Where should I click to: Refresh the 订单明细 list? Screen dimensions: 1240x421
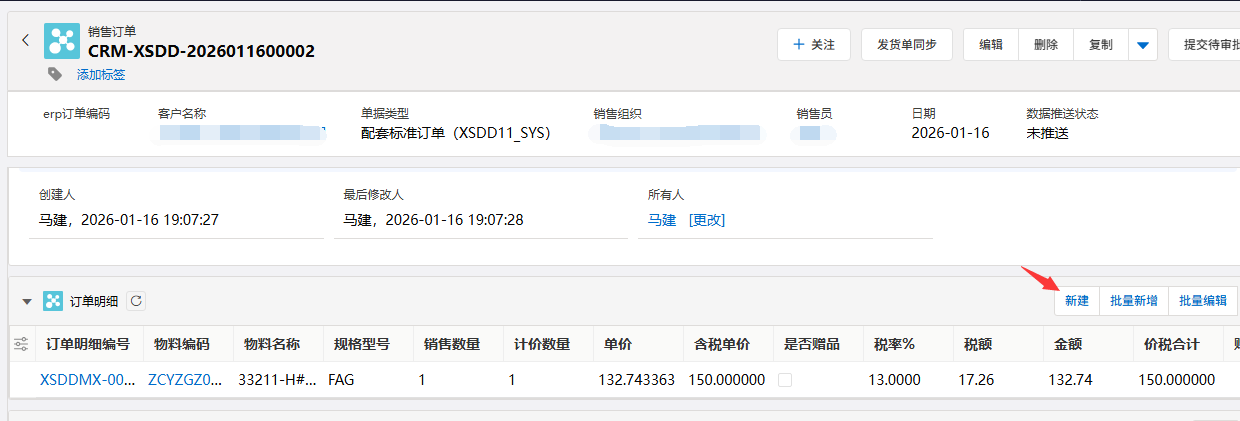point(136,301)
